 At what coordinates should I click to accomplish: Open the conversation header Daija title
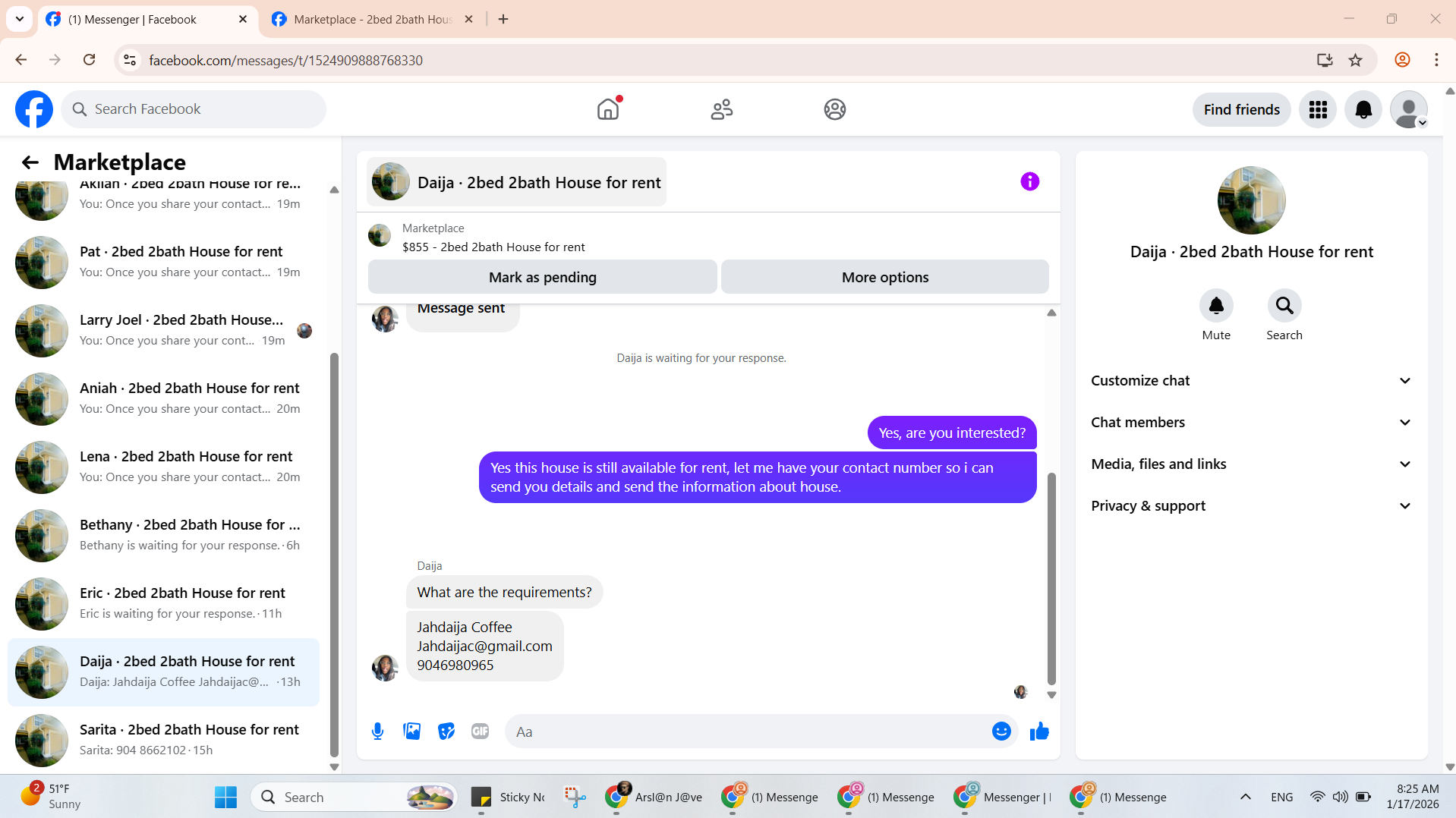point(516,182)
